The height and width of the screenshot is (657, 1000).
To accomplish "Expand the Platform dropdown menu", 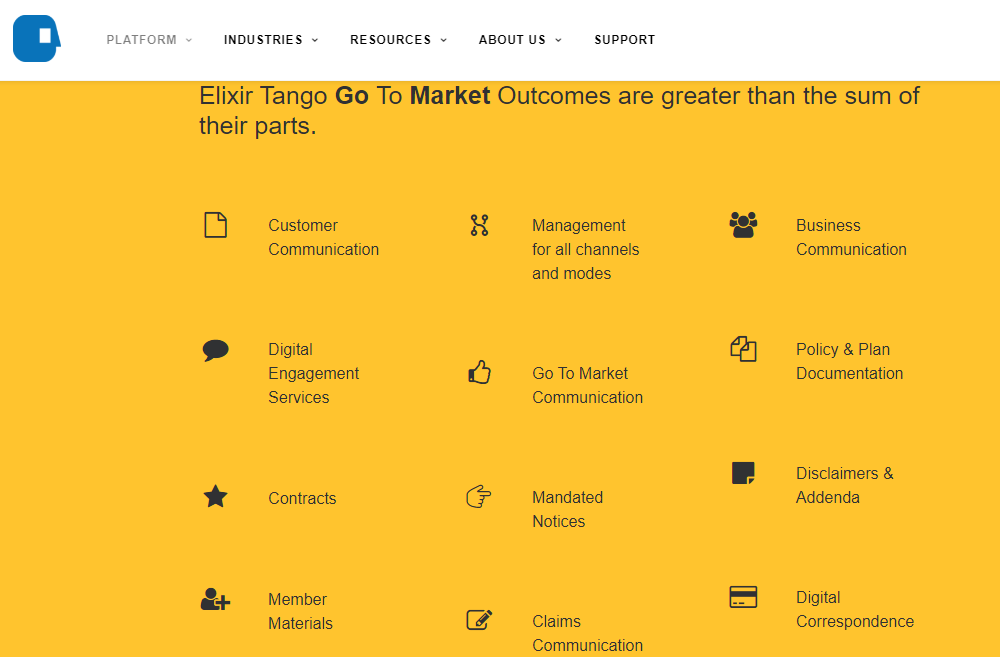I will pyautogui.click(x=149, y=40).
